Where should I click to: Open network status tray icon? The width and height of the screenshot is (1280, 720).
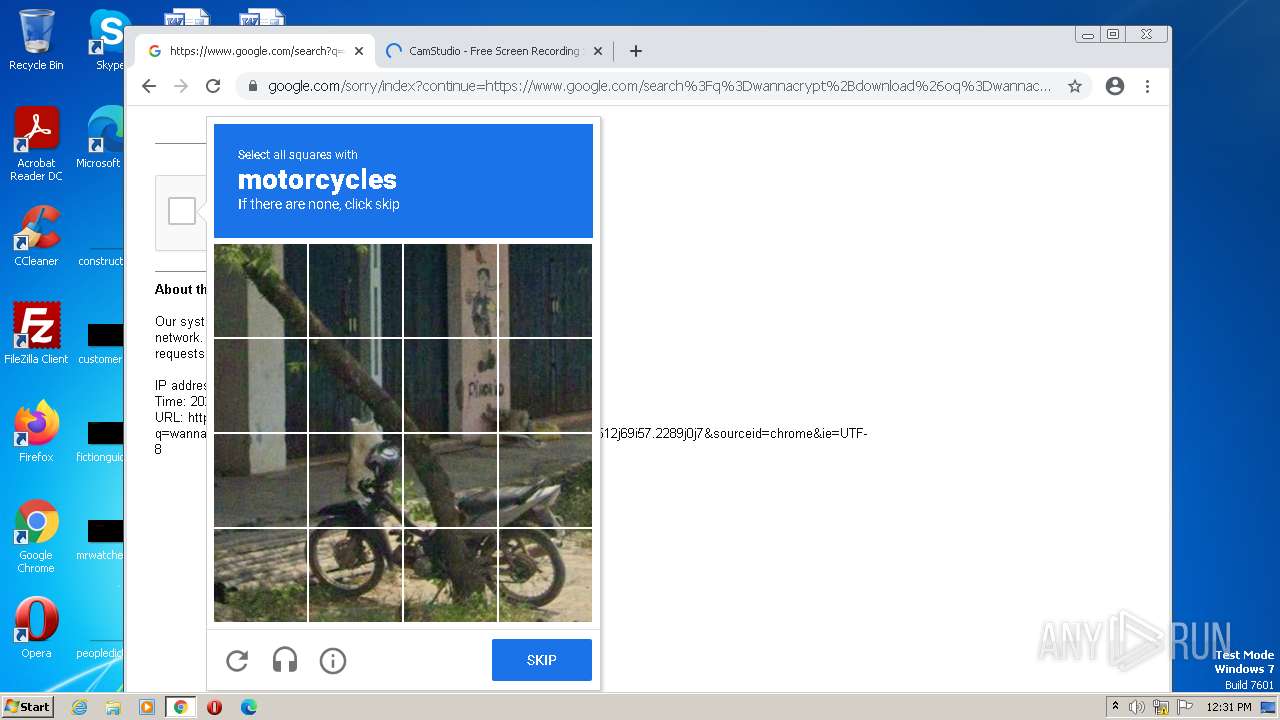(x=1161, y=707)
